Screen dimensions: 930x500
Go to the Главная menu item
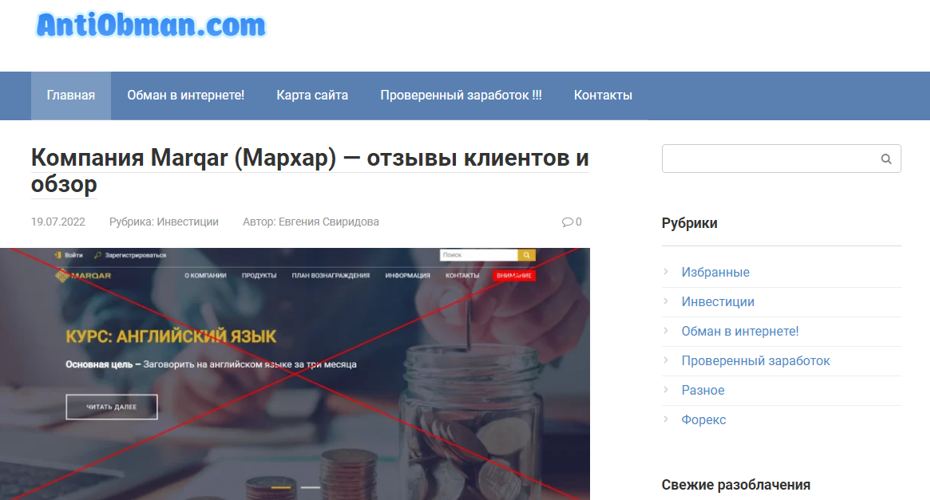(71, 95)
